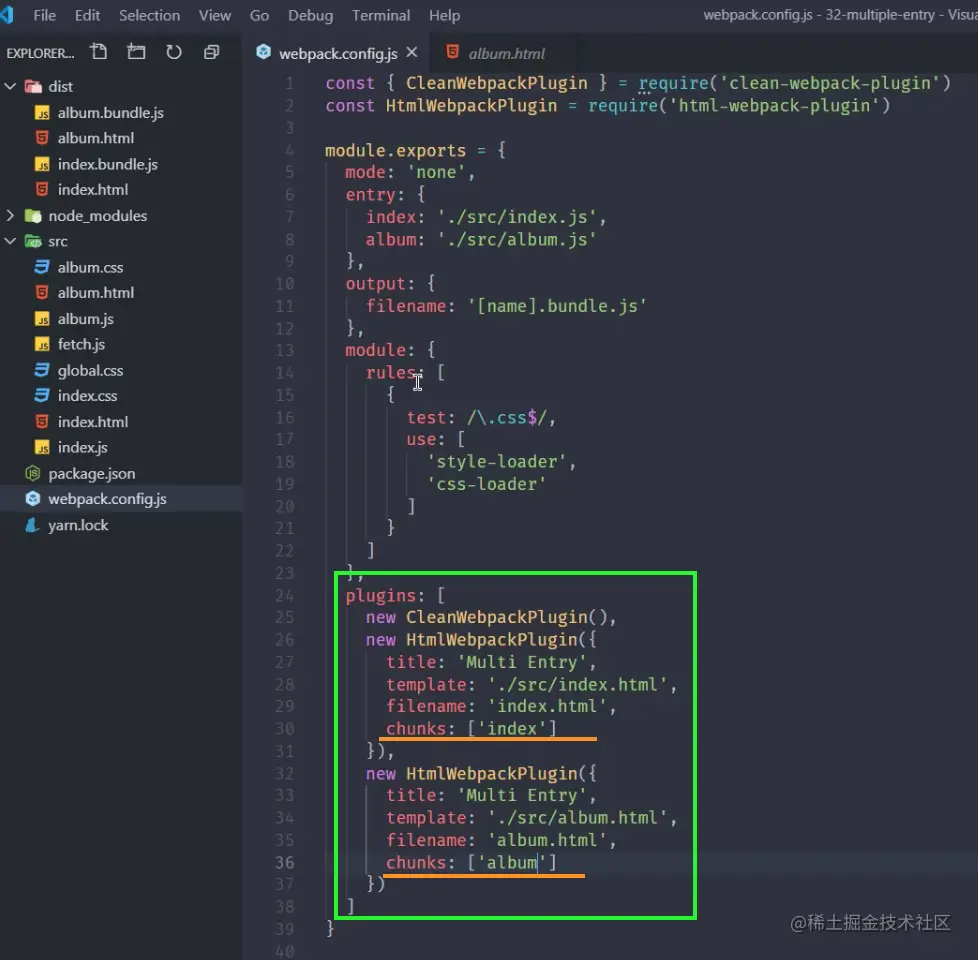Viewport: 978px width, 960px height.
Task: Click the HTML icon beside src index.html
Action: click(42, 422)
